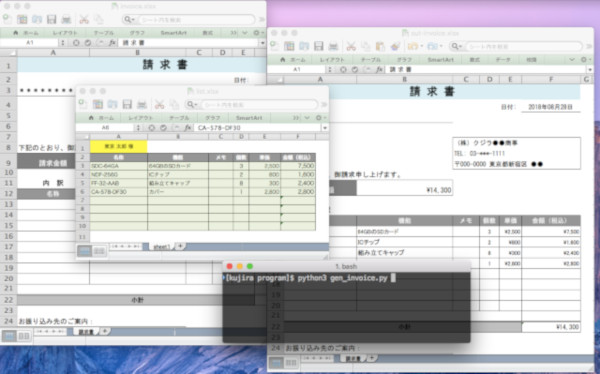Switch list.xlsx to normal view button
600x374 pixels.
pyautogui.click(x=85, y=251)
